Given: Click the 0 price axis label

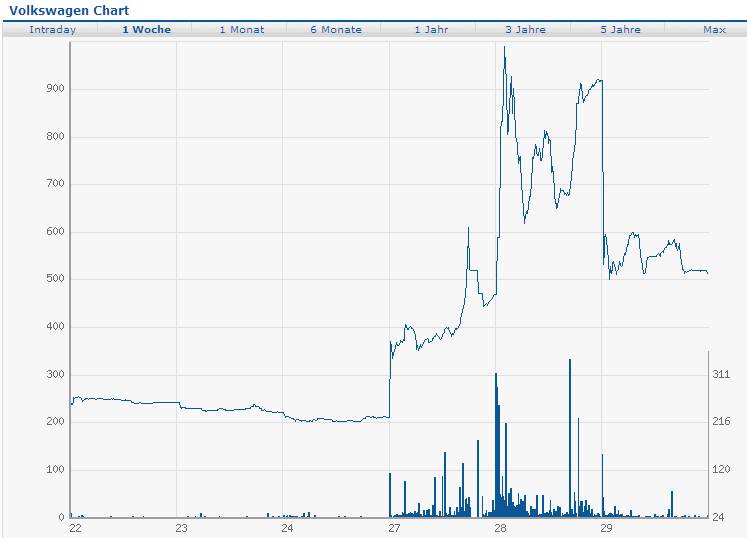Looking at the screenshot, I should click(x=61, y=517).
